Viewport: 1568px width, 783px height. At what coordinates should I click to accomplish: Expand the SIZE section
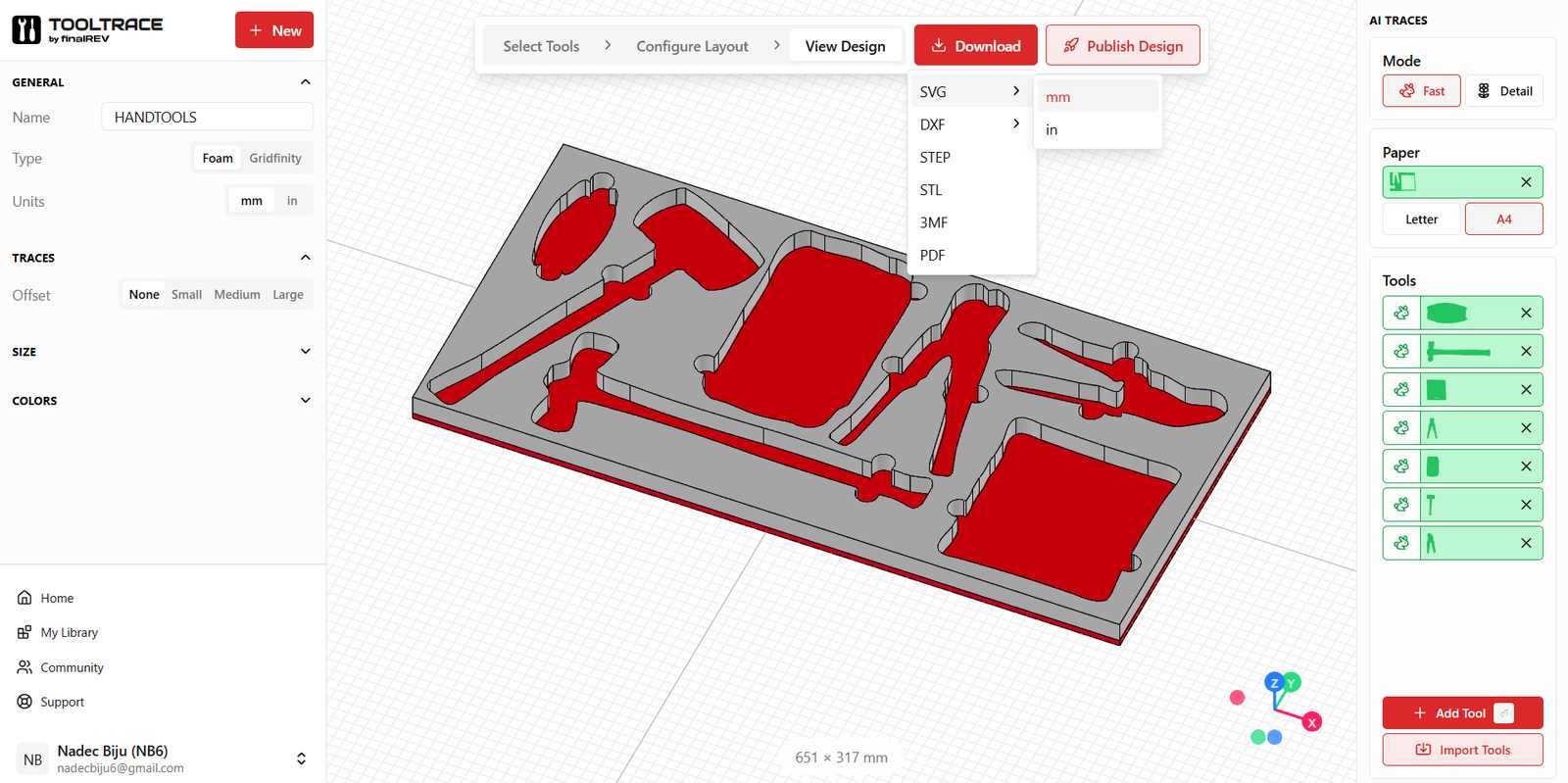tap(305, 351)
